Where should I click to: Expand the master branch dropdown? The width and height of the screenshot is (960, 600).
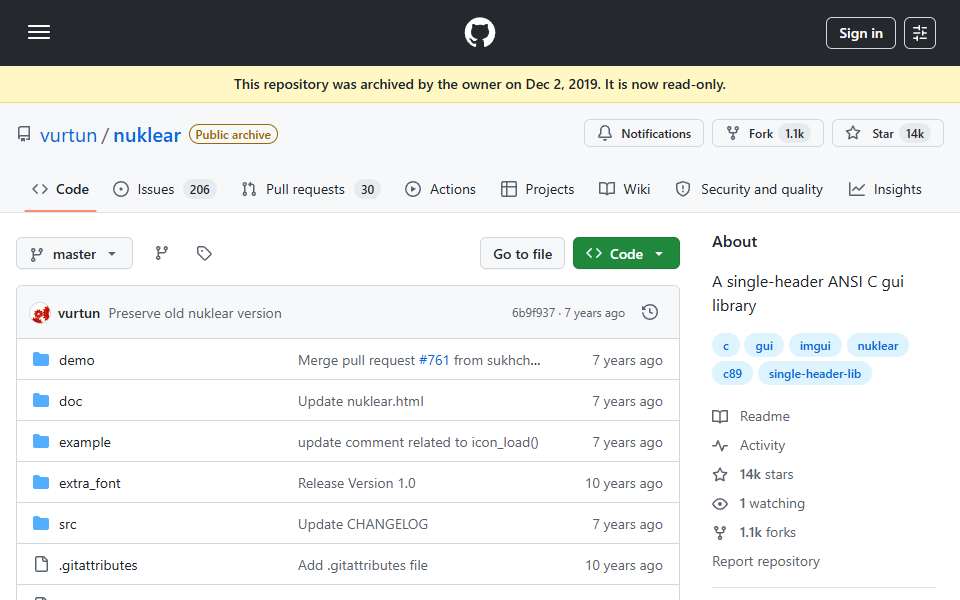coord(74,253)
